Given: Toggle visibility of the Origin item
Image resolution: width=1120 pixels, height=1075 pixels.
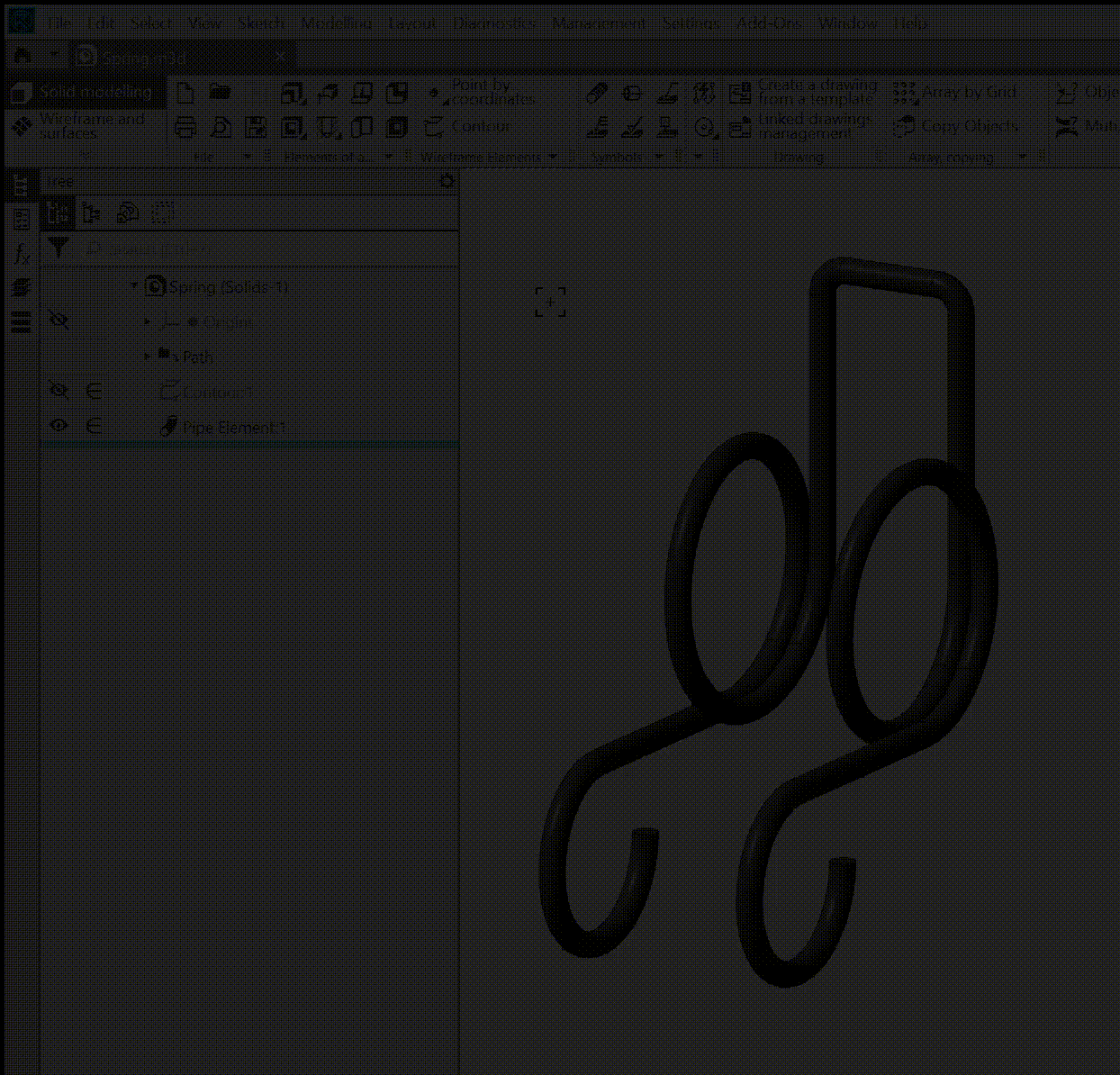Looking at the screenshot, I should (59, 321).
